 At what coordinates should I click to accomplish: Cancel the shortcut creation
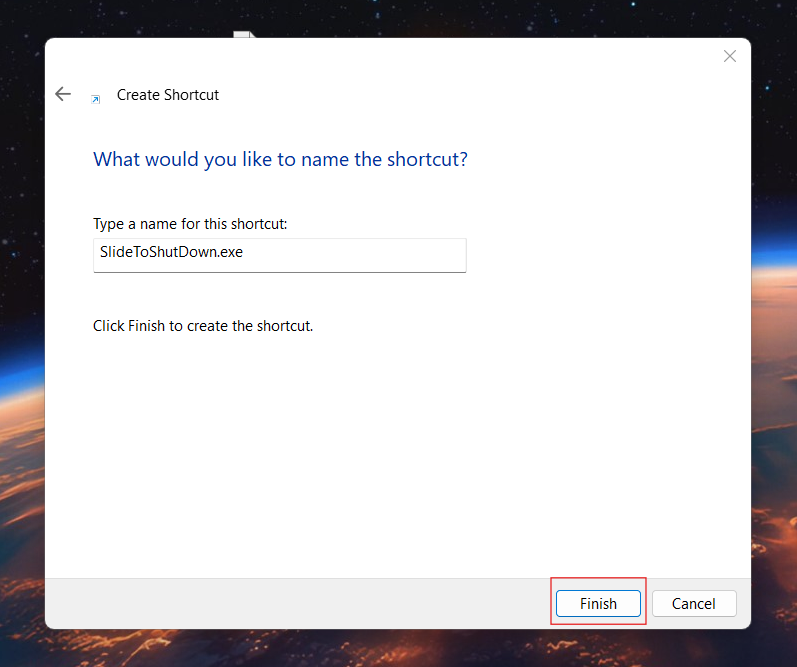(x=693, y=603)
